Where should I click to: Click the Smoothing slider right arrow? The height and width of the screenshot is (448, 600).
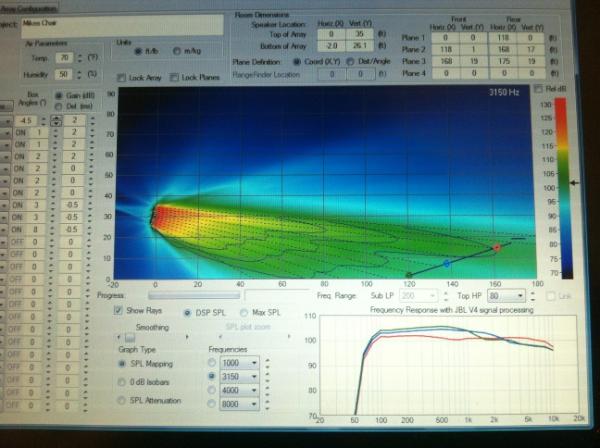click(187, 337)
